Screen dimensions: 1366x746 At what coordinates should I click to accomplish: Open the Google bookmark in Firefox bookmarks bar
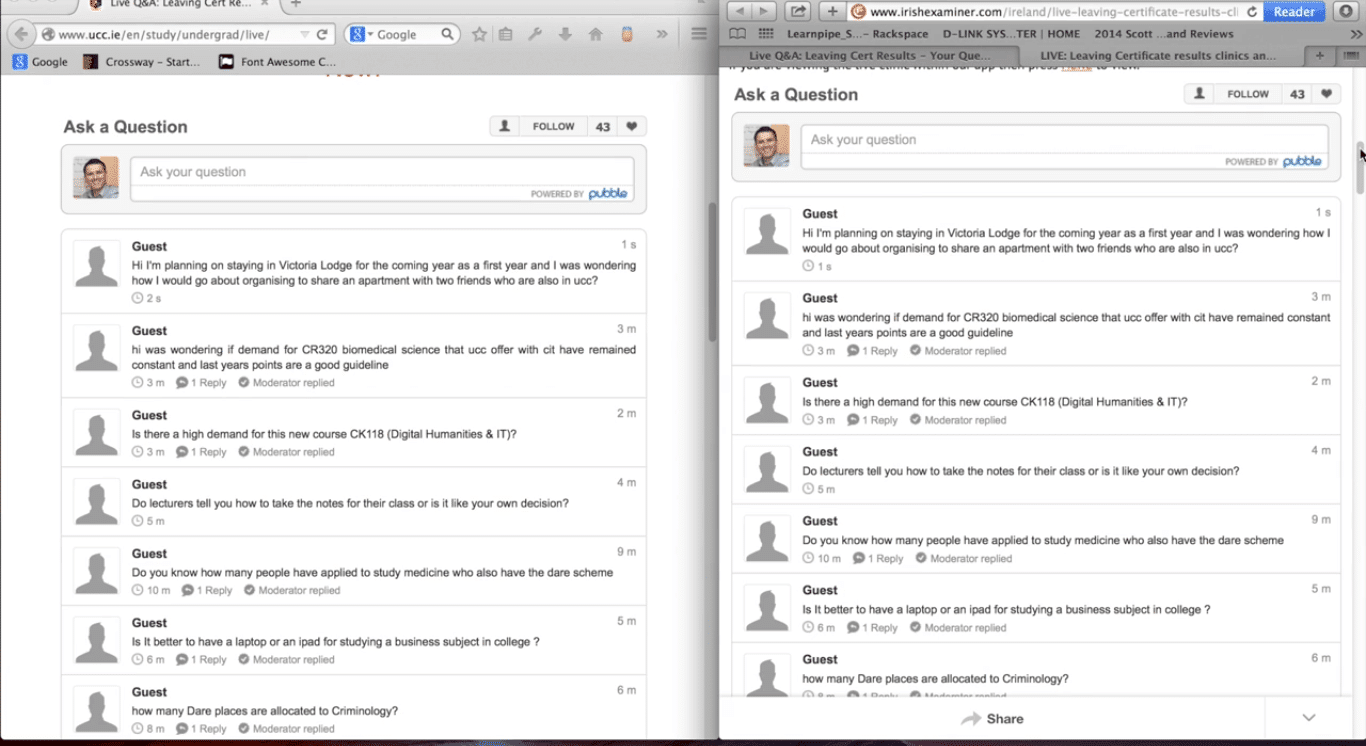tap(40, 62)
